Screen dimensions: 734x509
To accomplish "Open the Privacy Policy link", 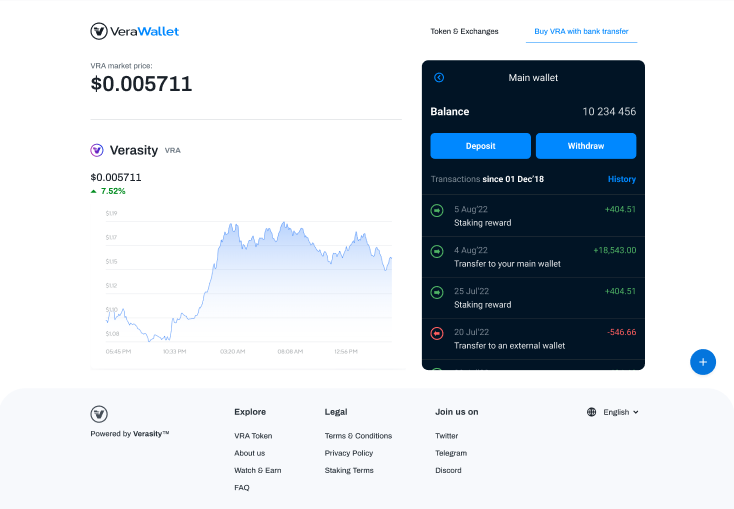I will [349, 453].
